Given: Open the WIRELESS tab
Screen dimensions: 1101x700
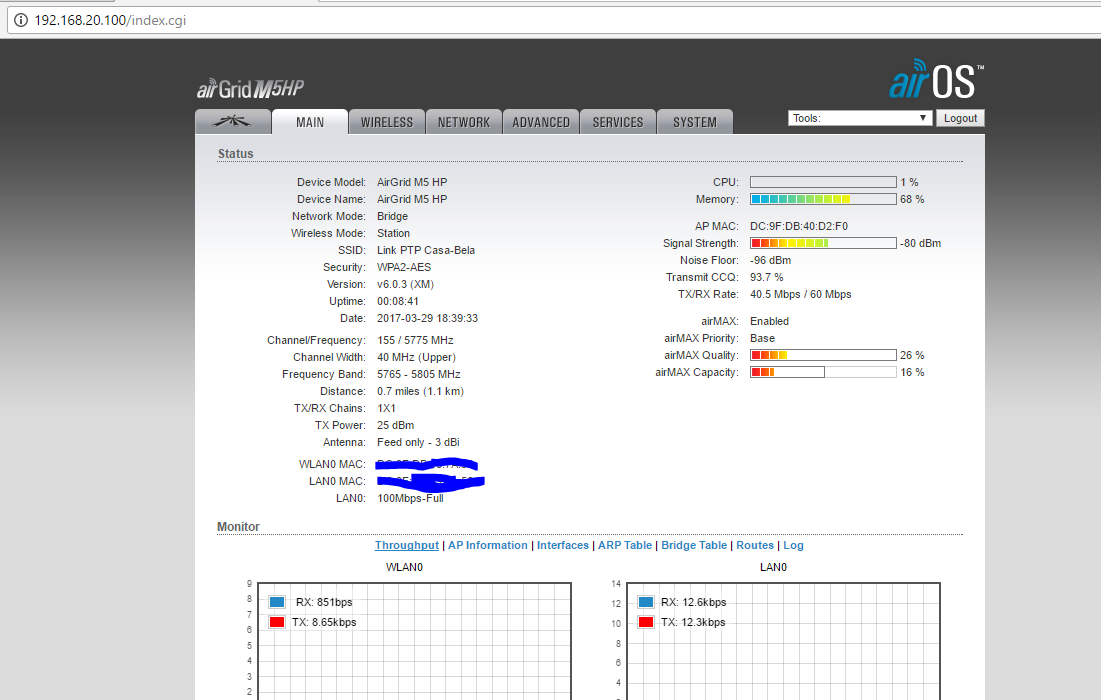Looking at the screenshot, I should tap(387, 122).
